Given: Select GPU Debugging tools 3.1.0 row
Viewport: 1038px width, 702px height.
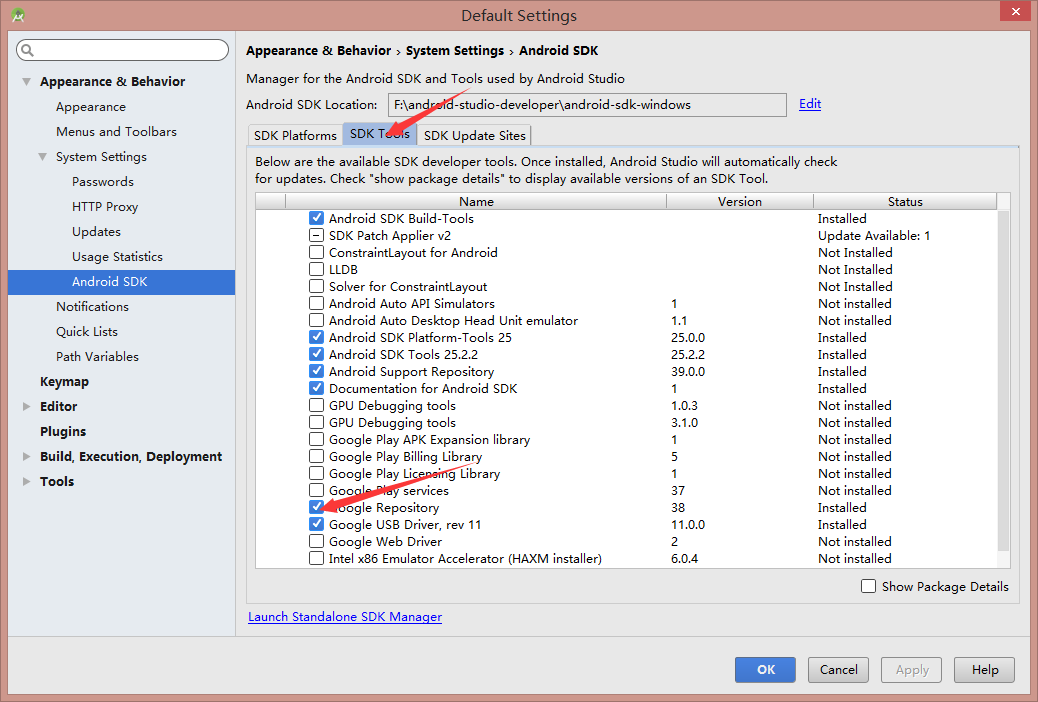Looking at the screenshot, I should coord(626,423).
